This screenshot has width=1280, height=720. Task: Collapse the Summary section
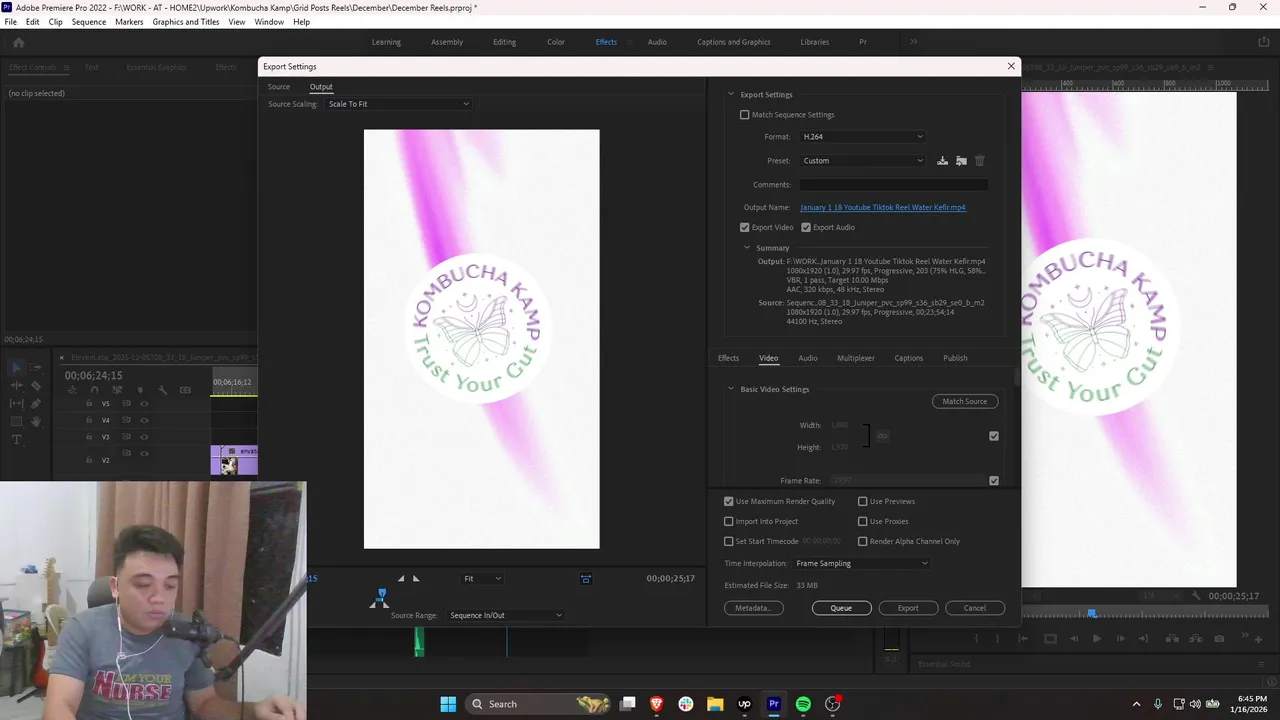747,248
